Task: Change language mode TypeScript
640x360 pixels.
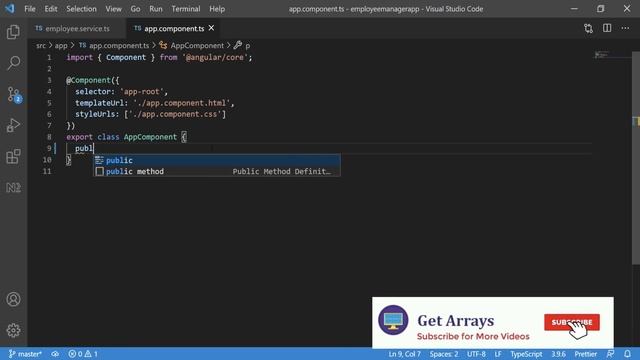Action: tap(526, 354)
